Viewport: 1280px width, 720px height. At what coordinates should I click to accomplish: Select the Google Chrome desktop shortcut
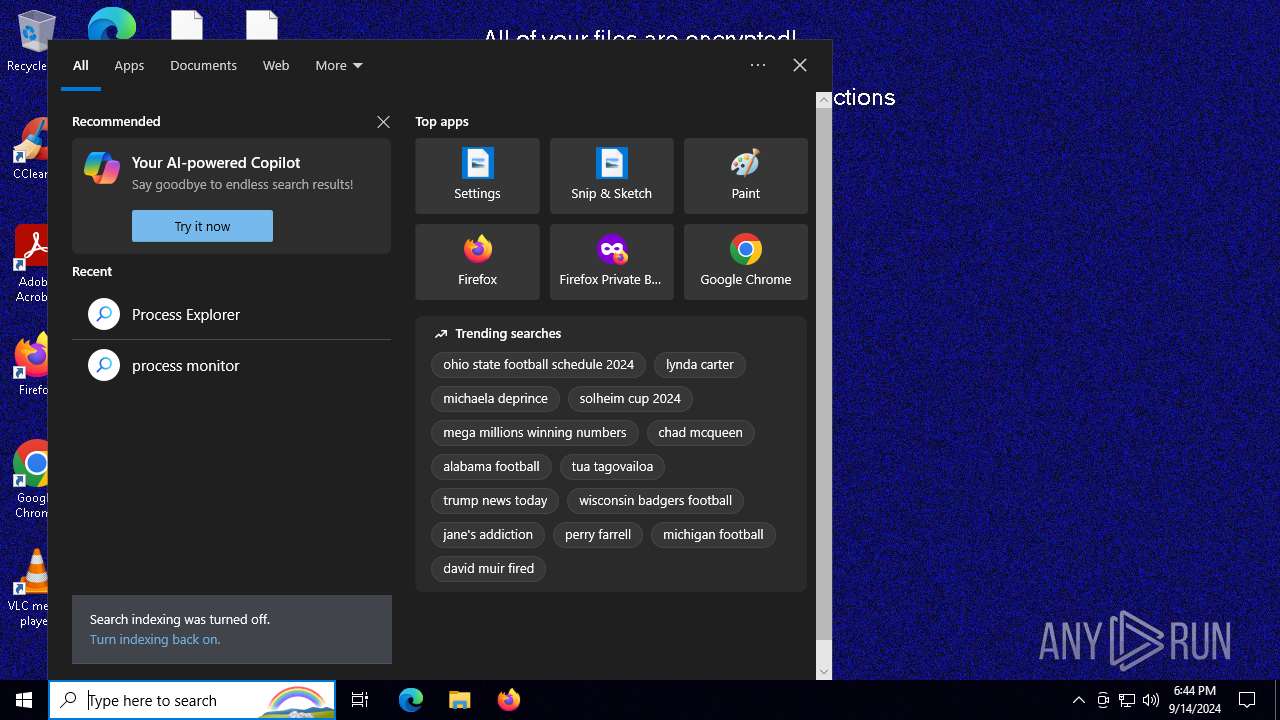click(30, 480)
